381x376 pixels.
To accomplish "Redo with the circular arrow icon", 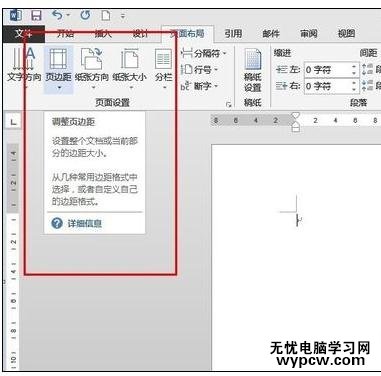I will click(85, 15).
